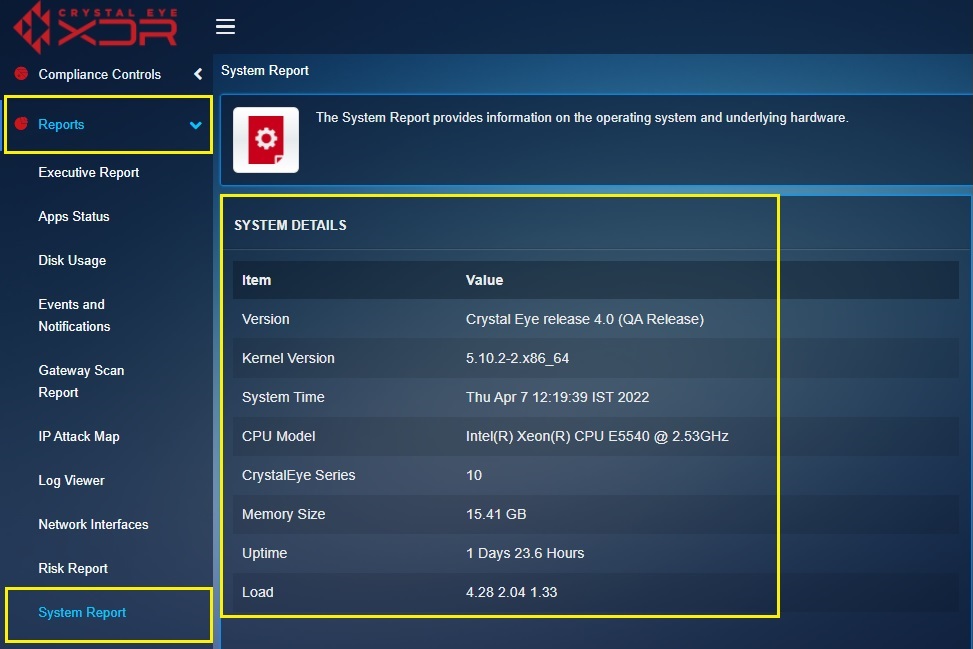Viewport: 973px width, 649px height.
Task: Select load value '4.28 2.04 1.33'
Action: tap(511, 593)
